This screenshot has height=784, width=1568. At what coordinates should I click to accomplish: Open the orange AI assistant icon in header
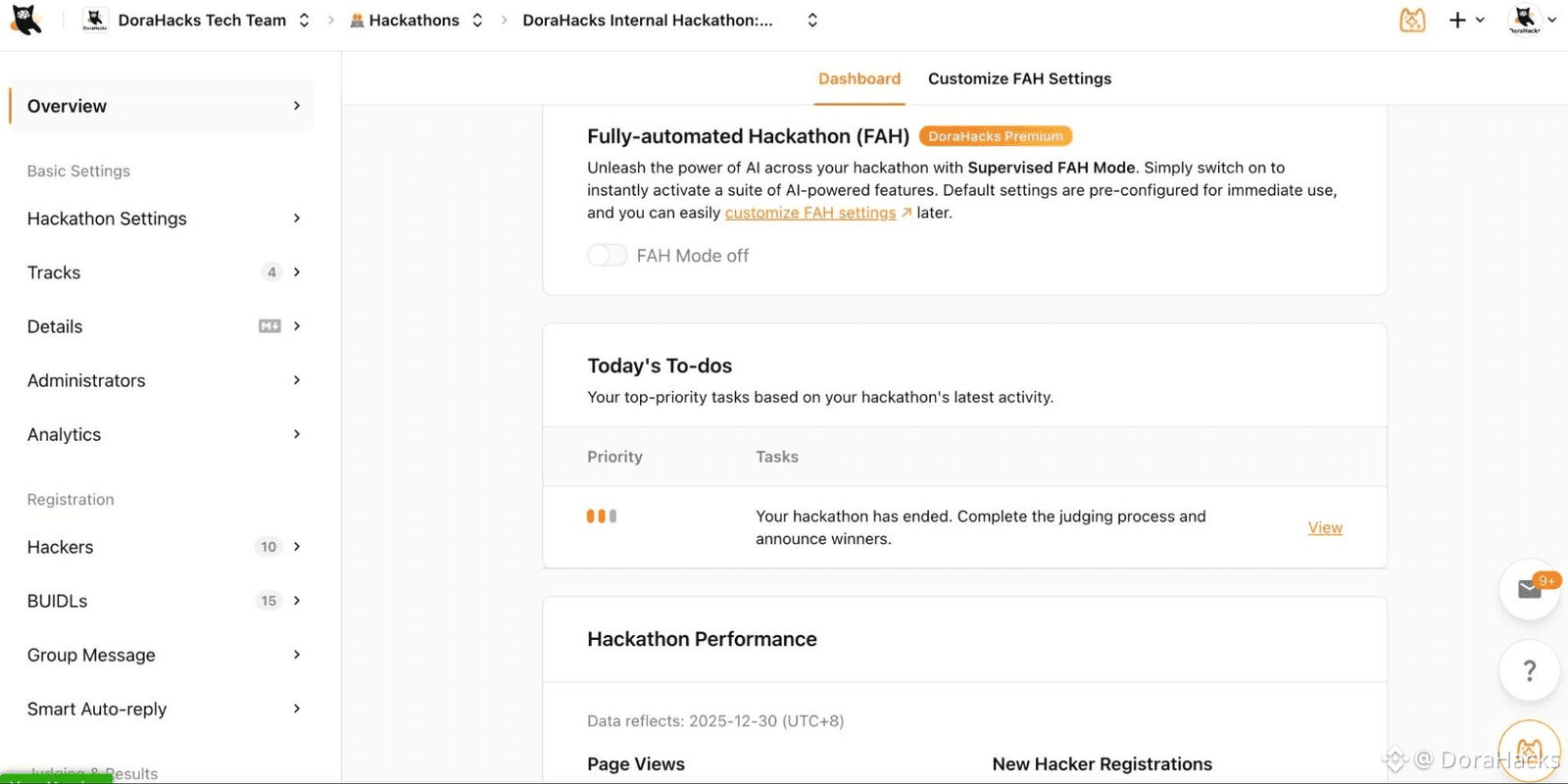[x=1412, y=20]
